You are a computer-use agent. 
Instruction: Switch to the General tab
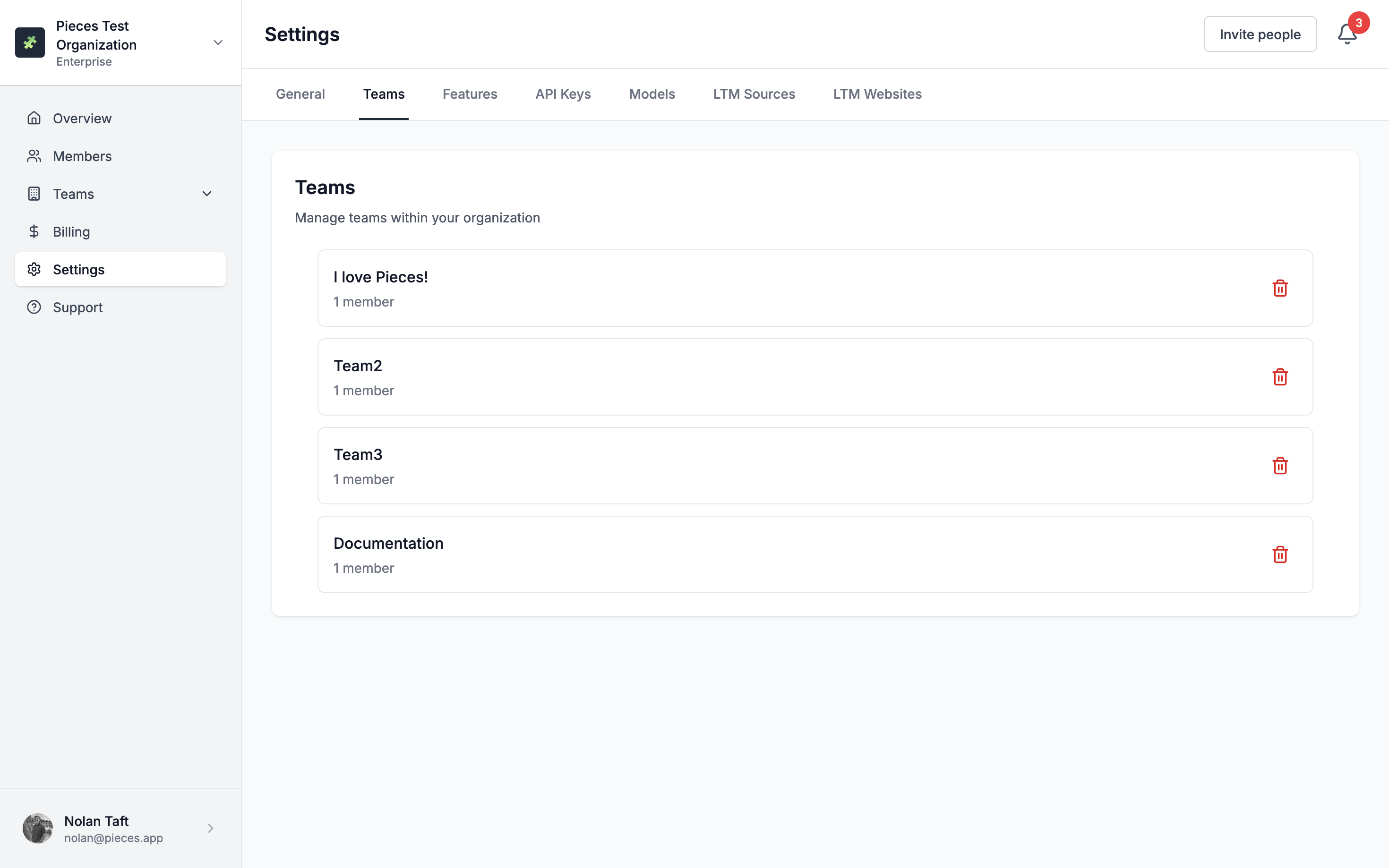point(300,94)
